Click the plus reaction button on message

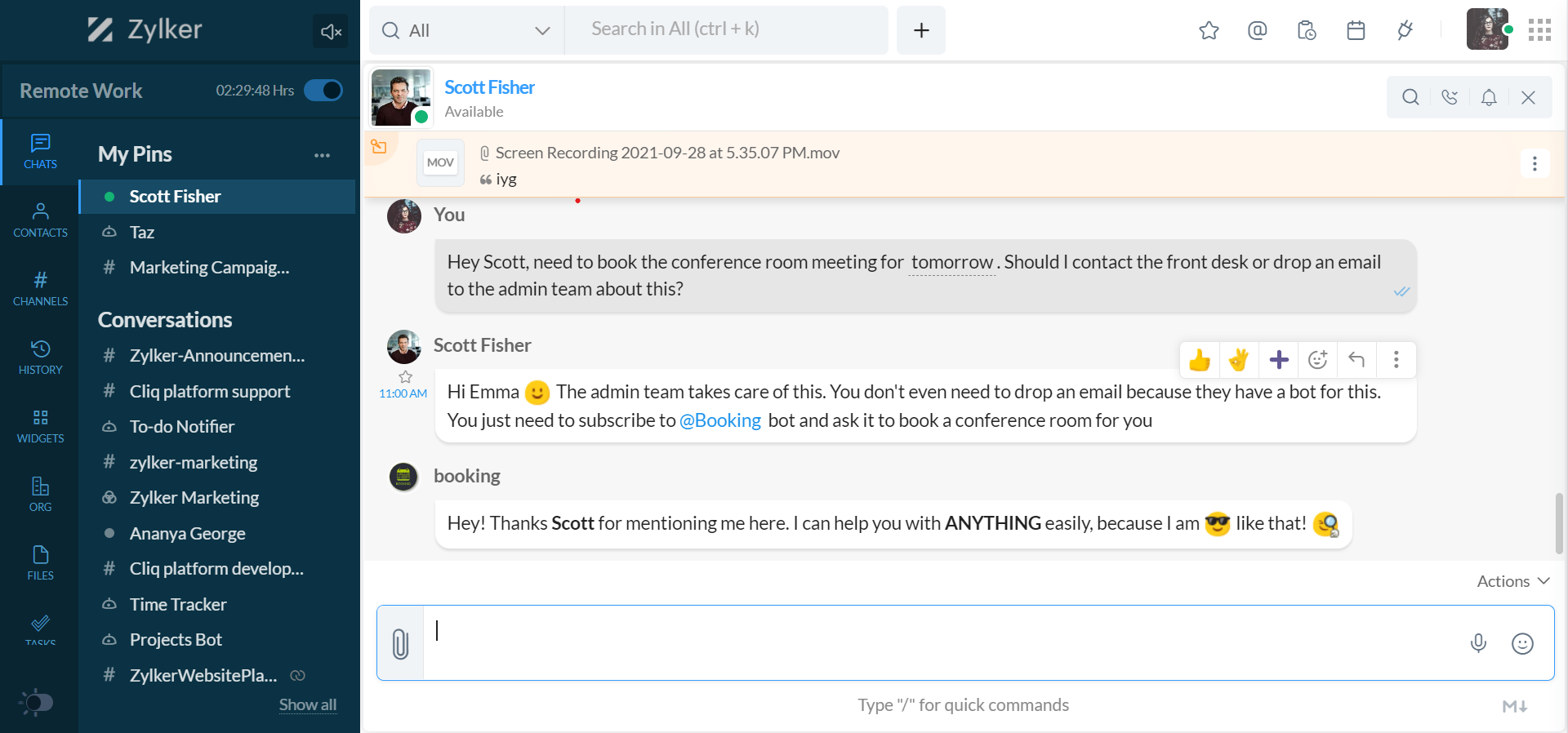1279,360
